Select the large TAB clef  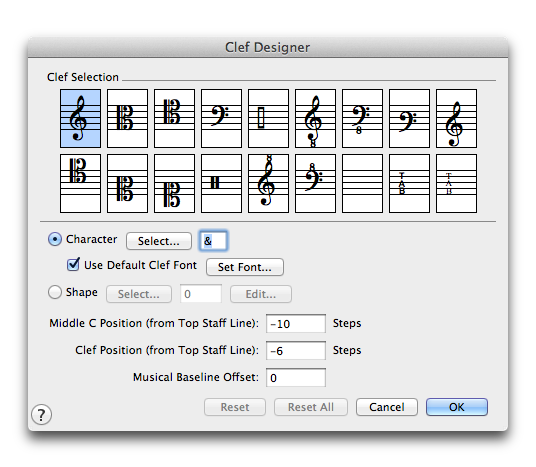pyautogui.click(x=410, y=183)
